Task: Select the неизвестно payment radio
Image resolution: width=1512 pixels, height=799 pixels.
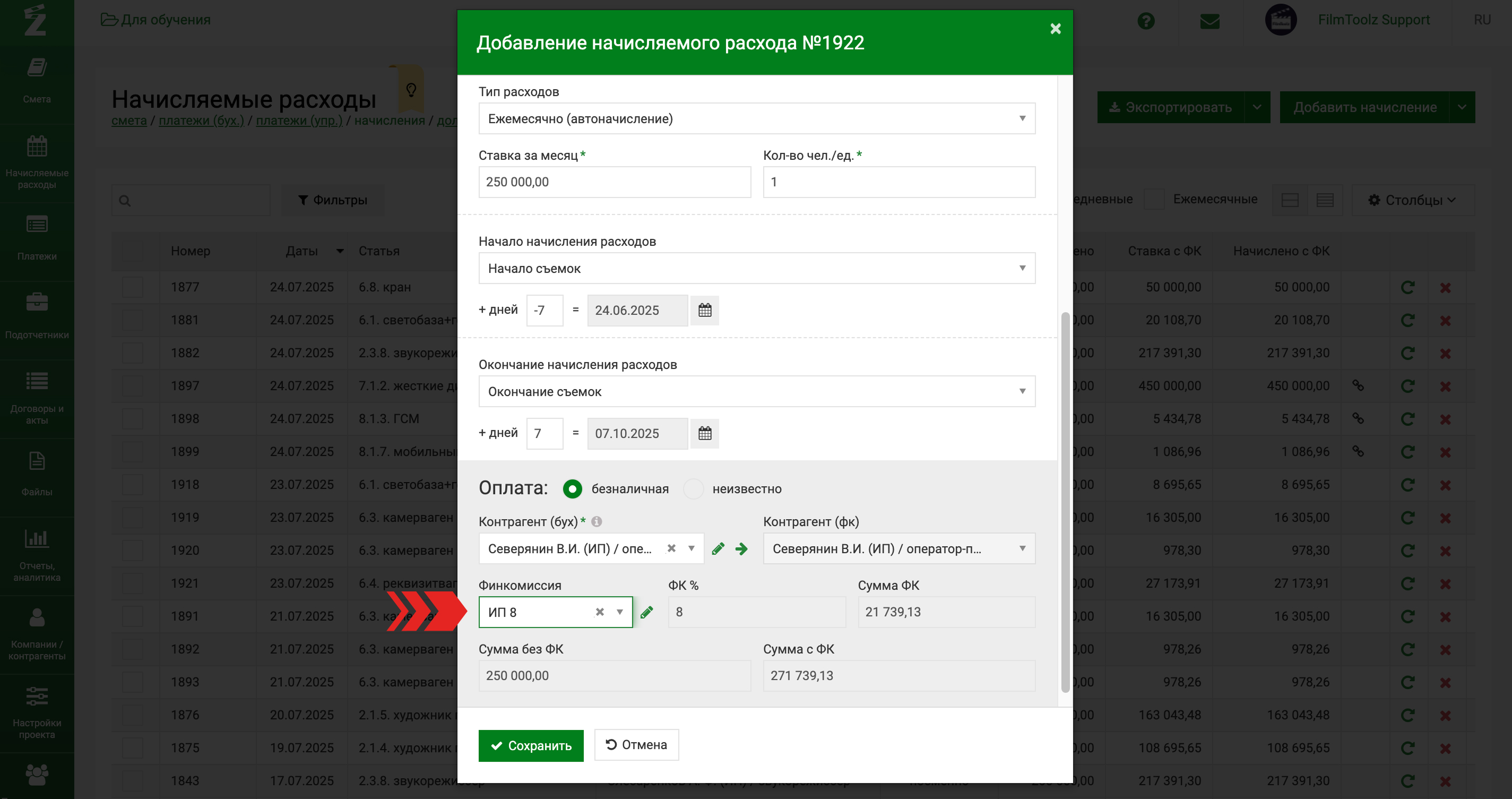Action: point(693,488)
